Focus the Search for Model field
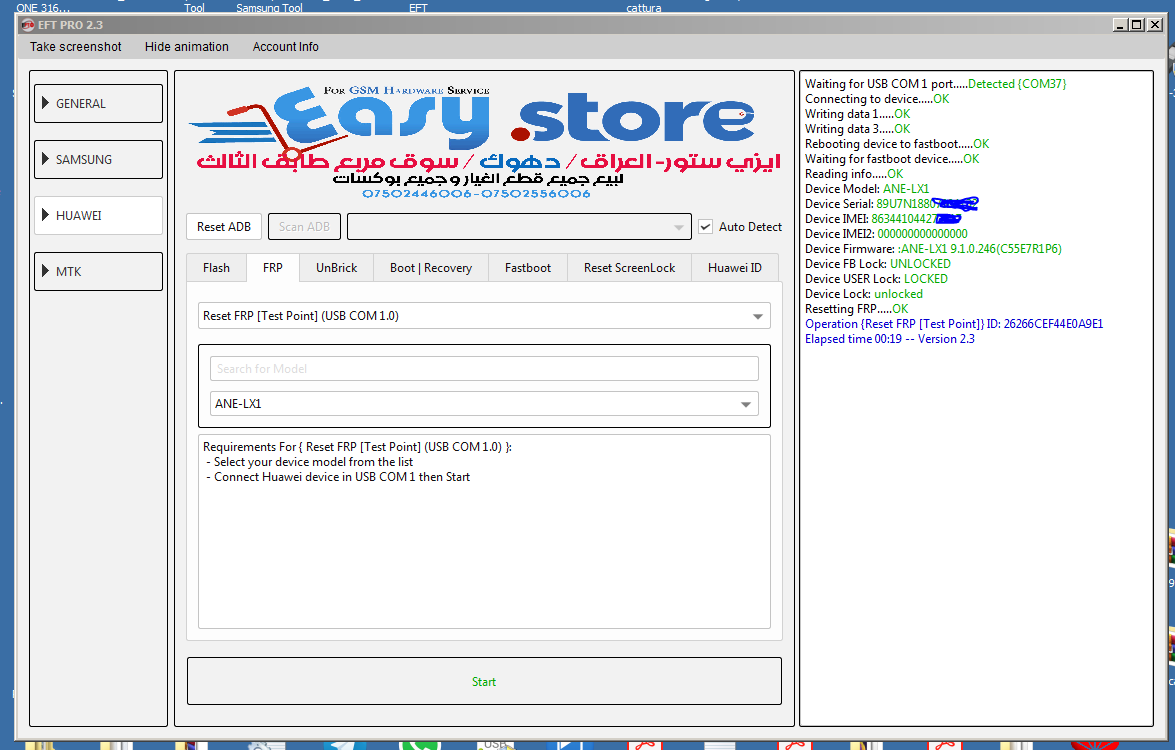The height and width of the screenshot is (750, 1175). [x=484, y=369]
